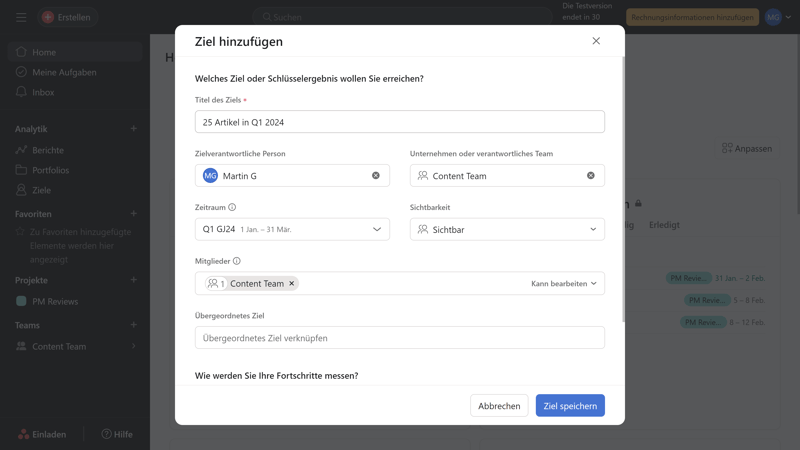The height and width of the screenshot is (450, 800).
Task: Switch to Erledigt tab in background
Action: tap(664, 224)
